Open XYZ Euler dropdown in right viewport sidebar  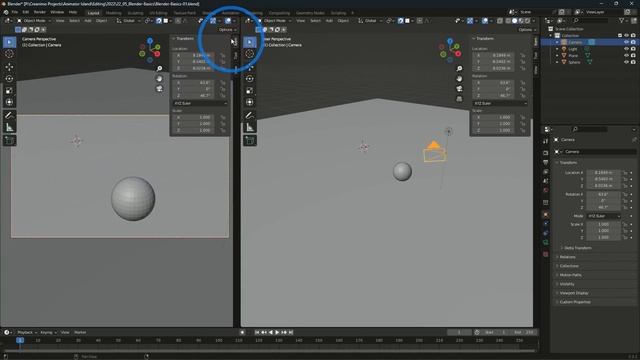(x=500, y=103)
